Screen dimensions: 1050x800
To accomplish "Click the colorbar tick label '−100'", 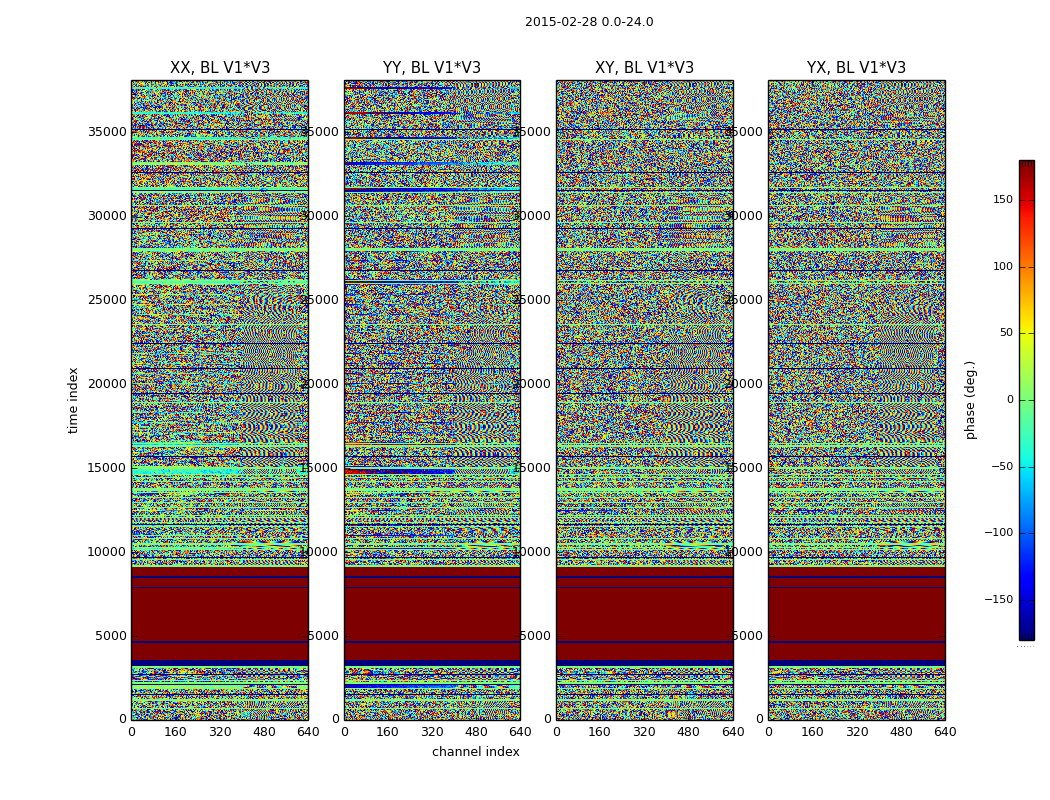I will click(x=998, y=532).
